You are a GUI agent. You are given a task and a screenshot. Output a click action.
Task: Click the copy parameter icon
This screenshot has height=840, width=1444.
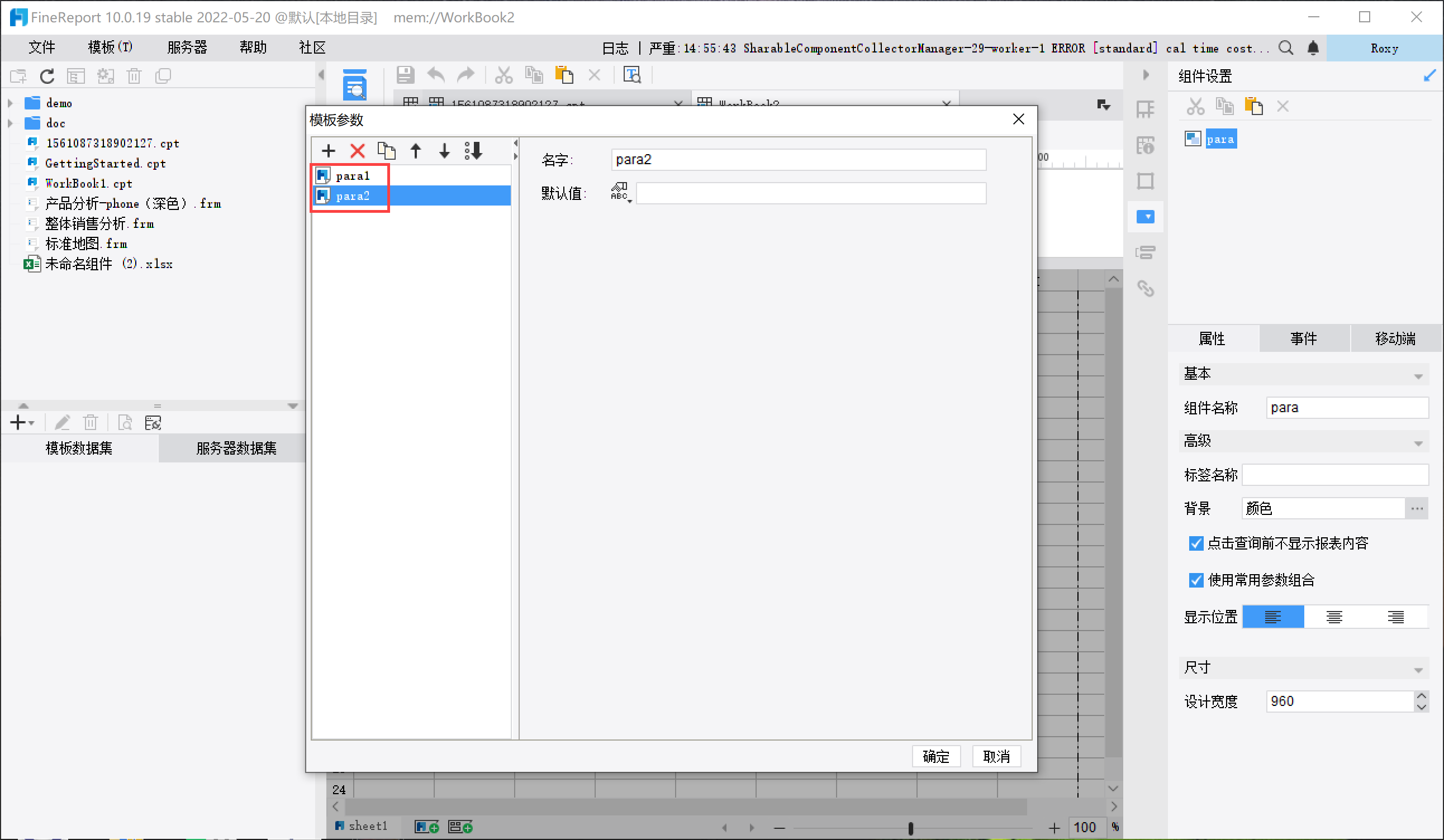pyautogui.click(x=386, y=151)
